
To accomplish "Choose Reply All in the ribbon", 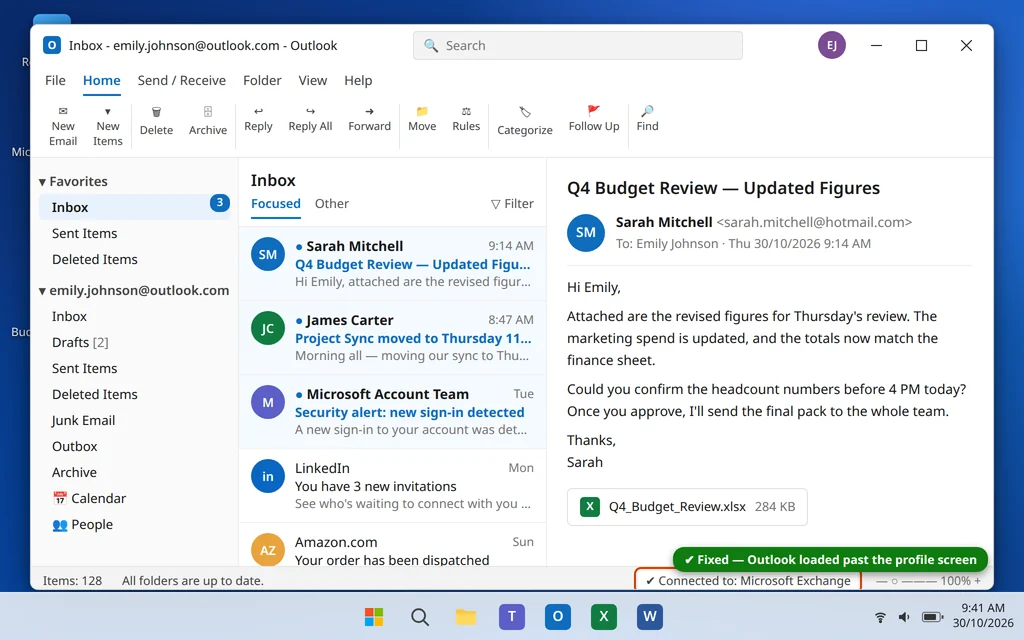I will (310, 120).
